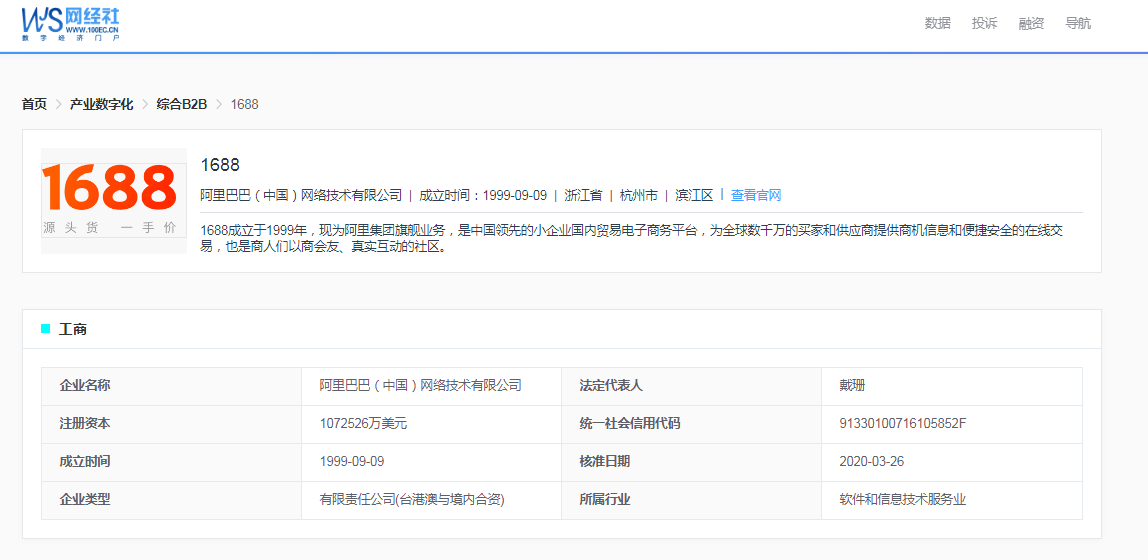Click the cyan square beside 工商
The image size is (1148, 560).
pos(45,329)
